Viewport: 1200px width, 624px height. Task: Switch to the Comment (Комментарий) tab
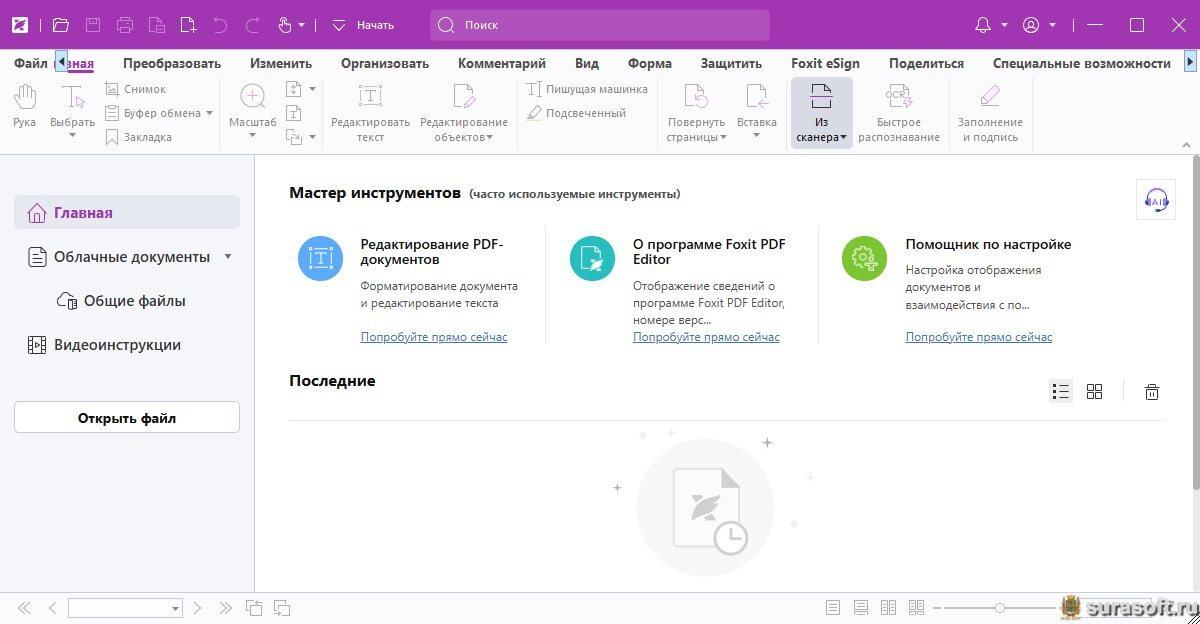pyautogui.click(x=502, y=63)
